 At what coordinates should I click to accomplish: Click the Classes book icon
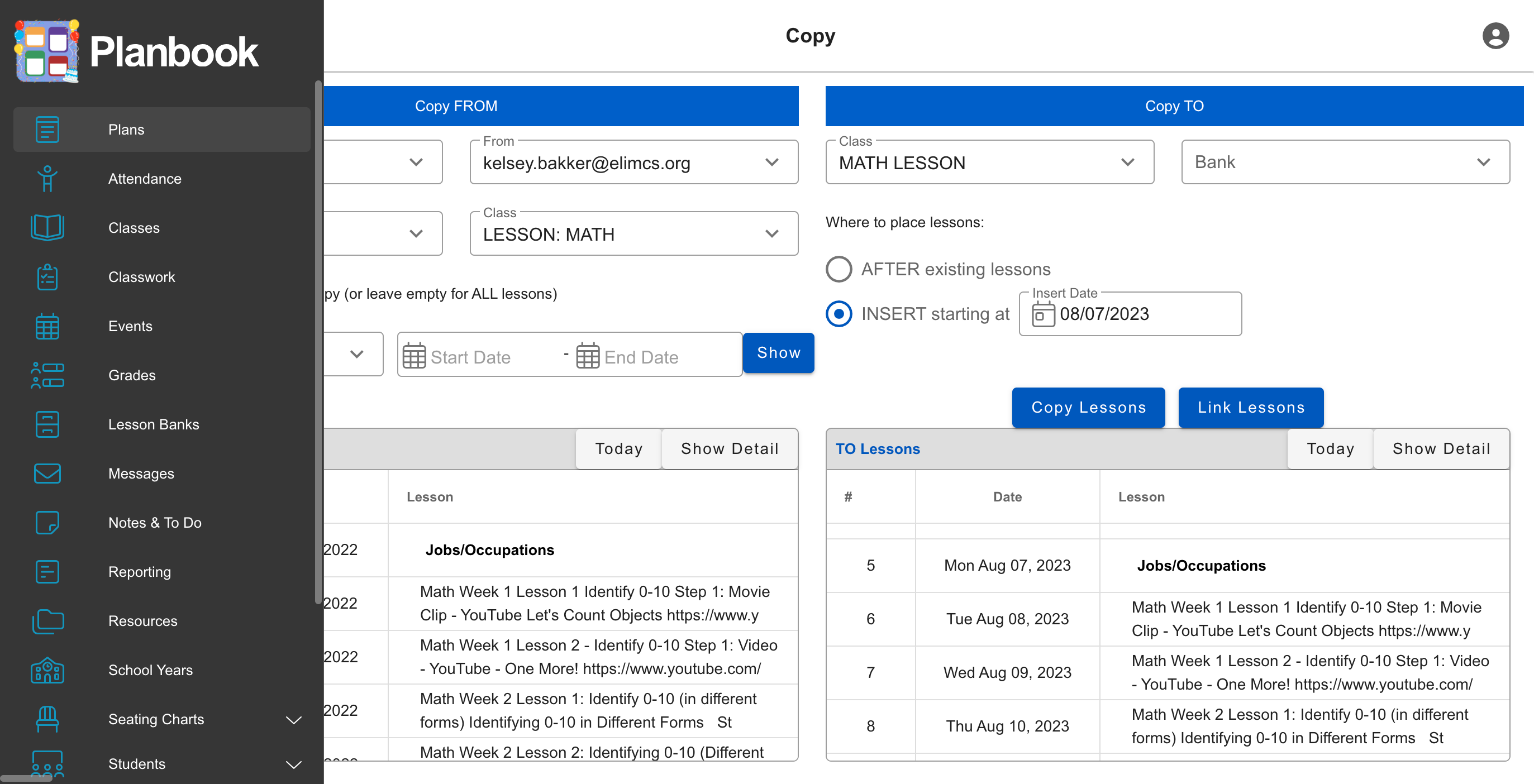[47, 227]
